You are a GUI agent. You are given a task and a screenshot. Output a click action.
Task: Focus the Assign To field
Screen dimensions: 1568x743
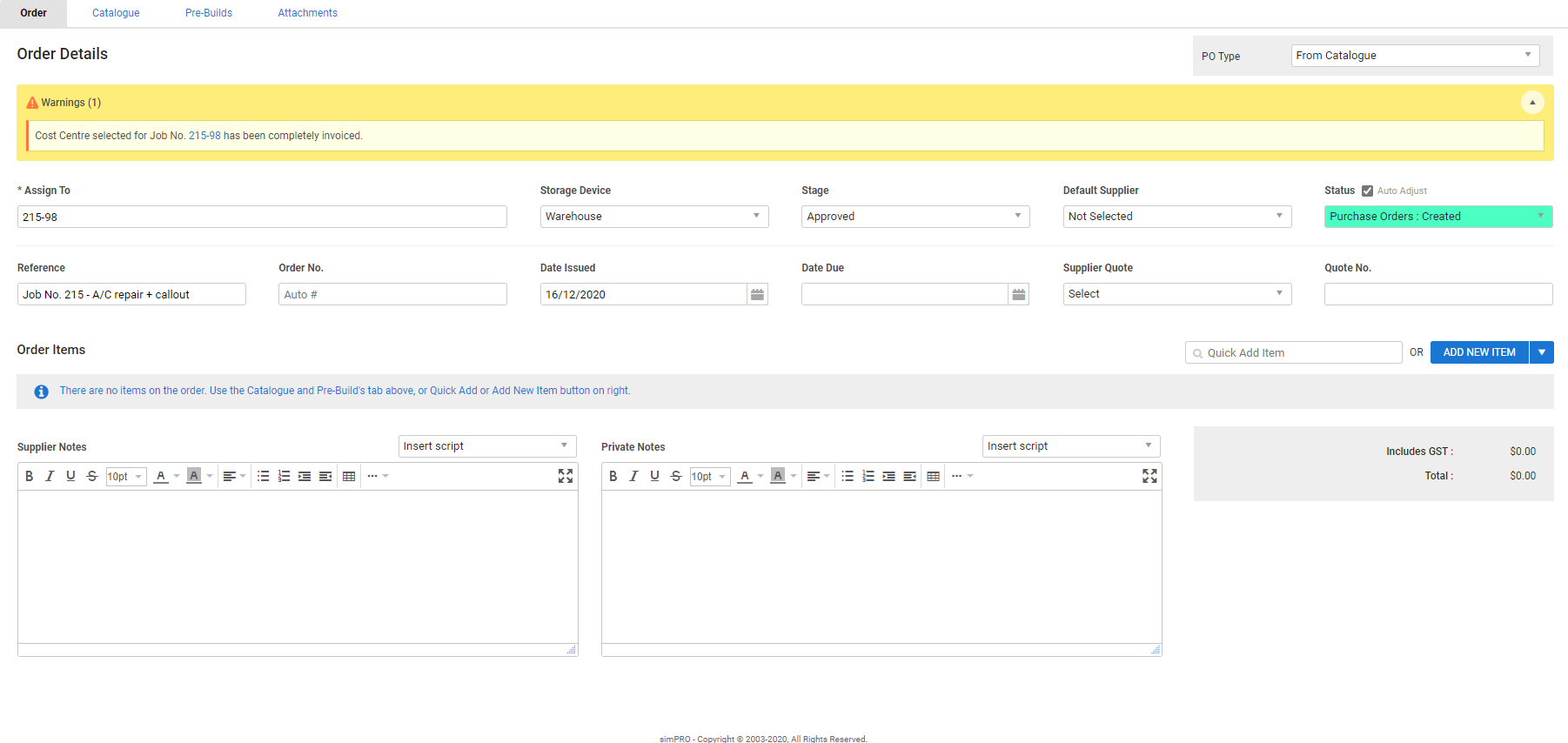pyautogui.click(x=262, y=217)
